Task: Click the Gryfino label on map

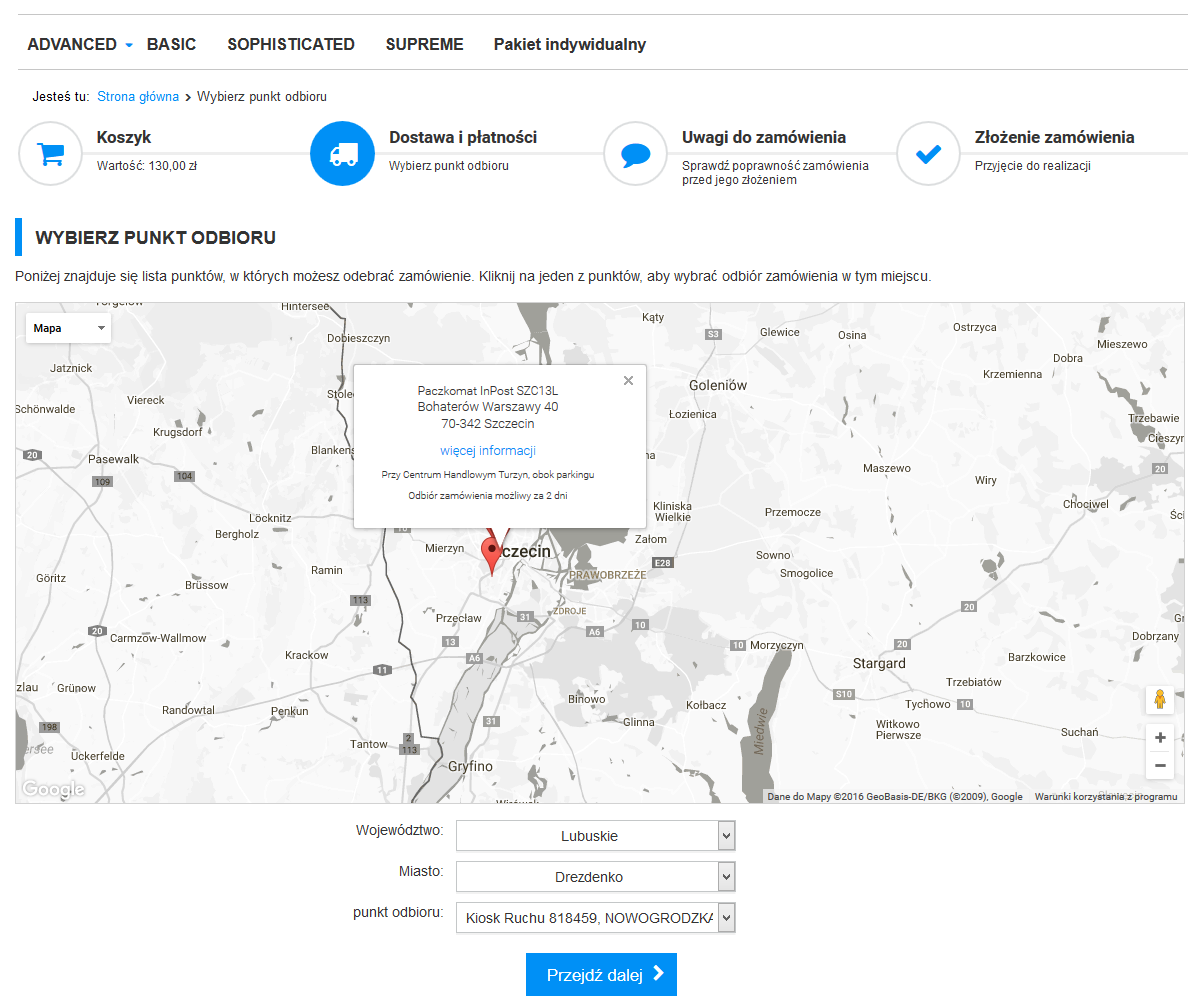Action: [470, 766]
